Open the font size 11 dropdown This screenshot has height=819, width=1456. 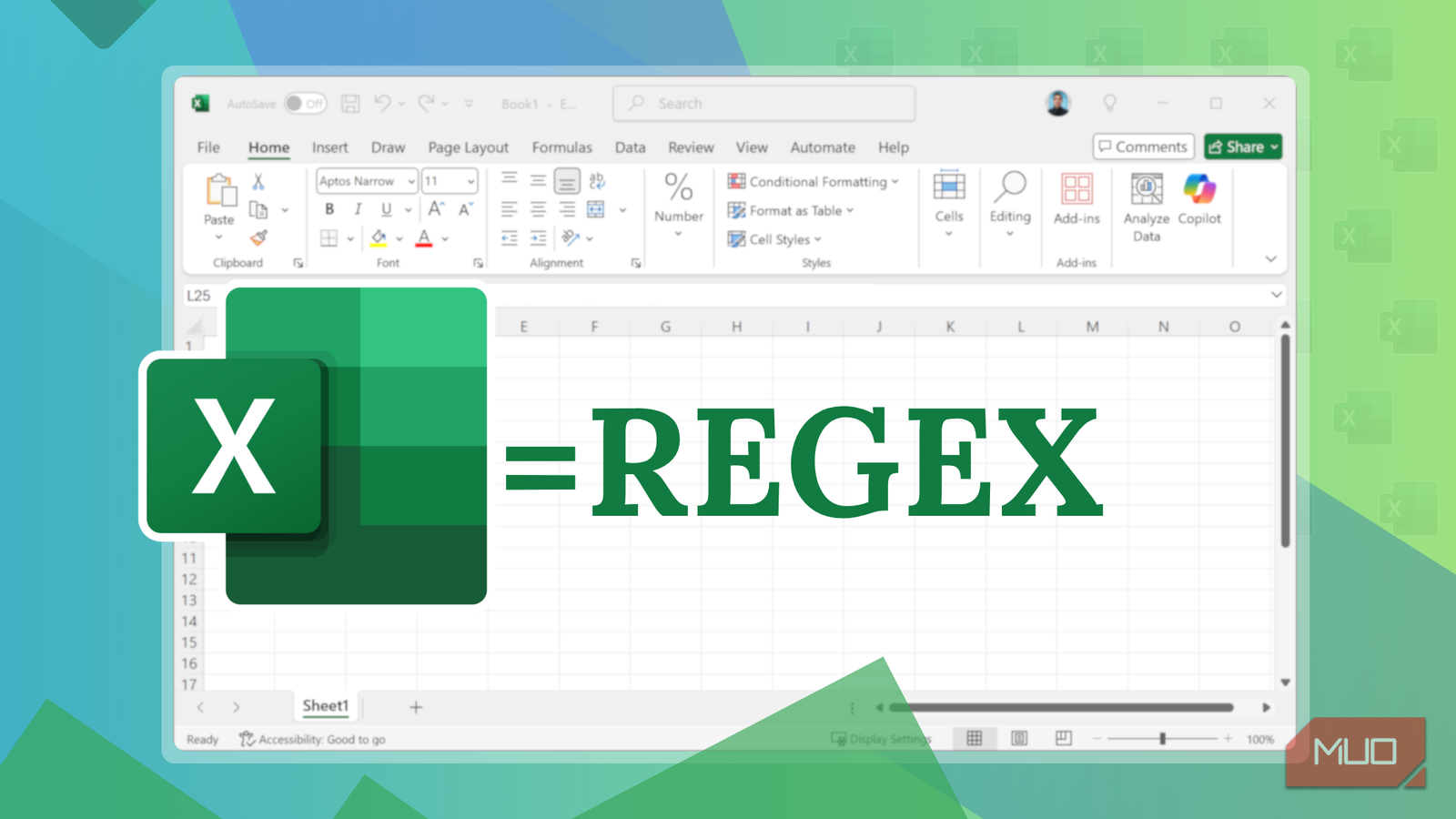point(470,181)
